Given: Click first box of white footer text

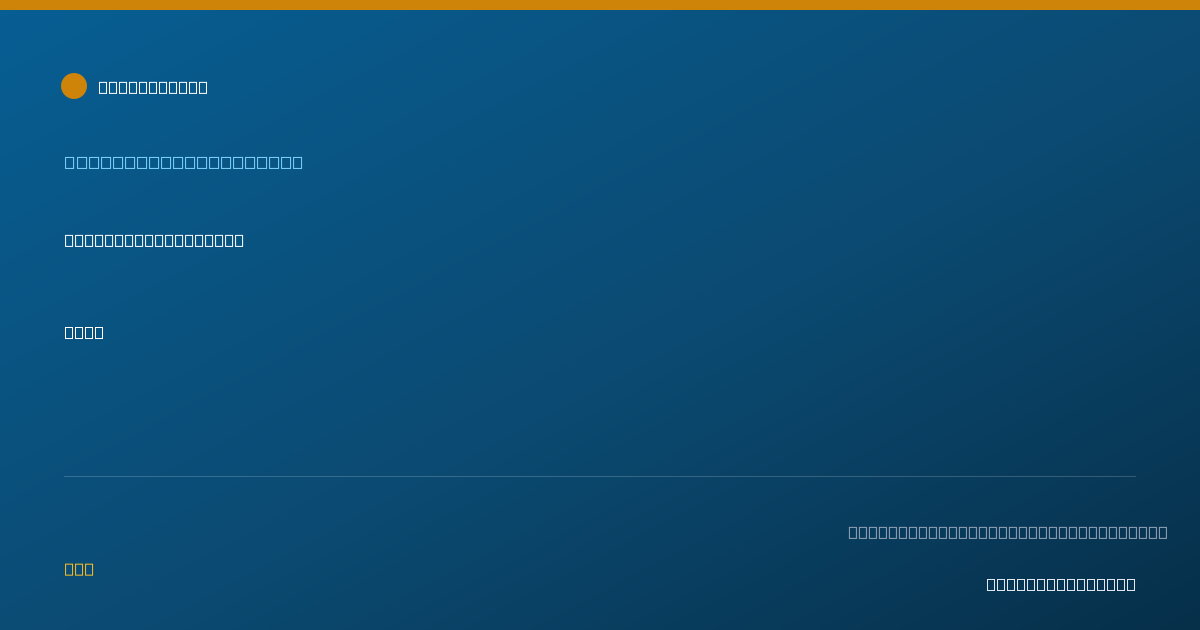Looking at the screenshot, I should 991,584.
